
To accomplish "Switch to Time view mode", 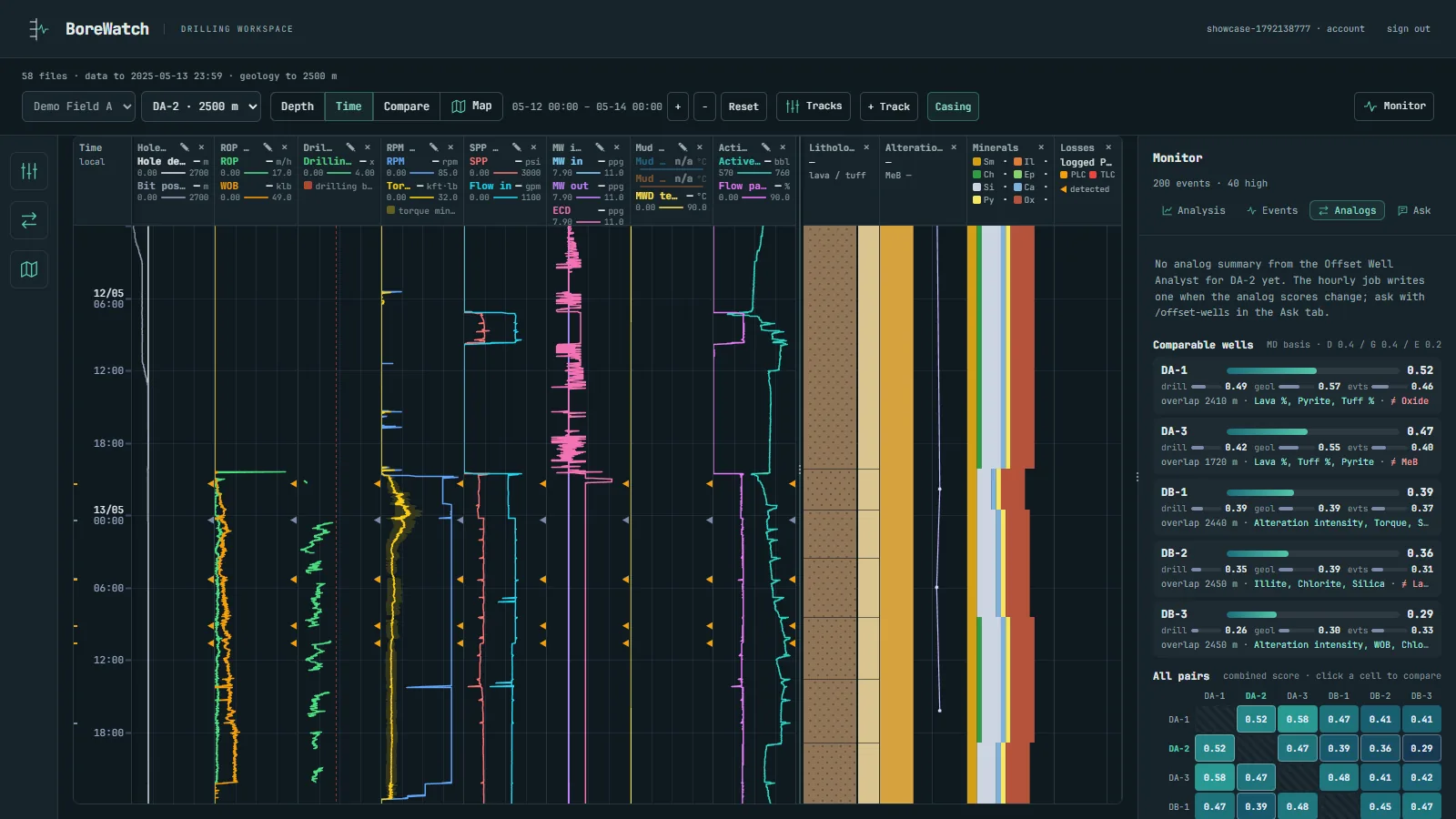I will pos(349,106).
